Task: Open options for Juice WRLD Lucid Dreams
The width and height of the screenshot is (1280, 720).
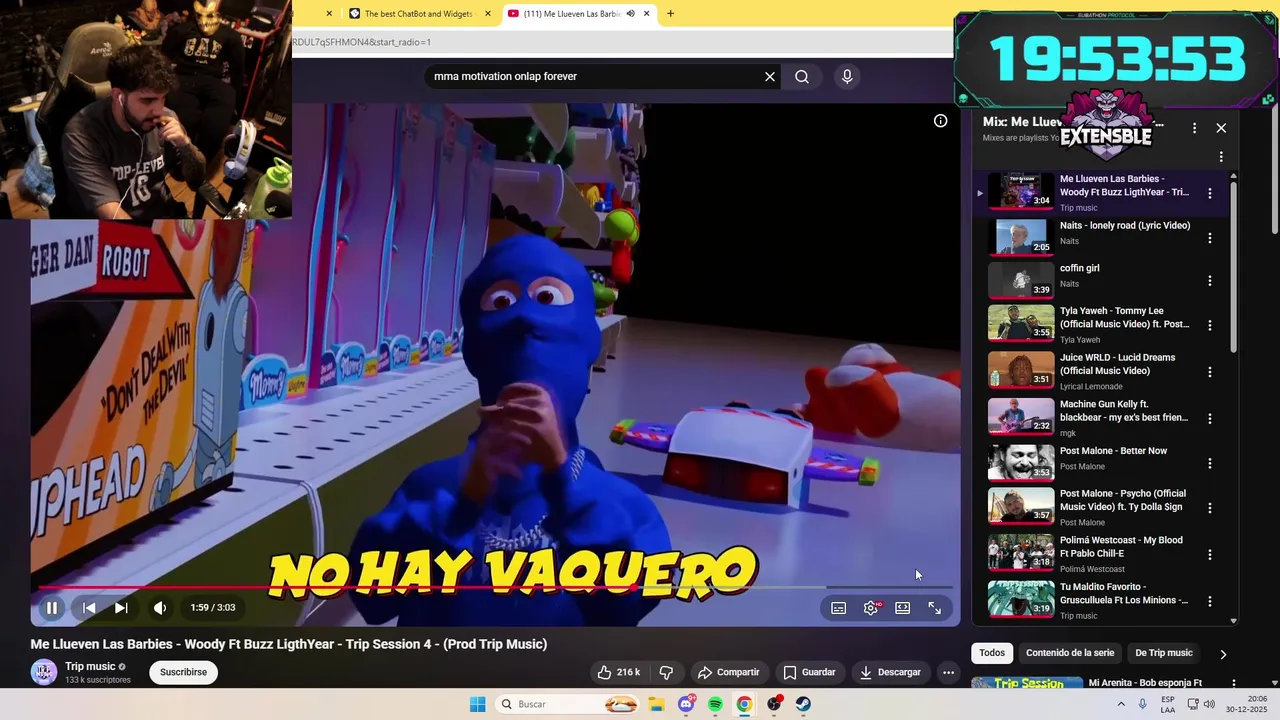Action: point(1210,372)
